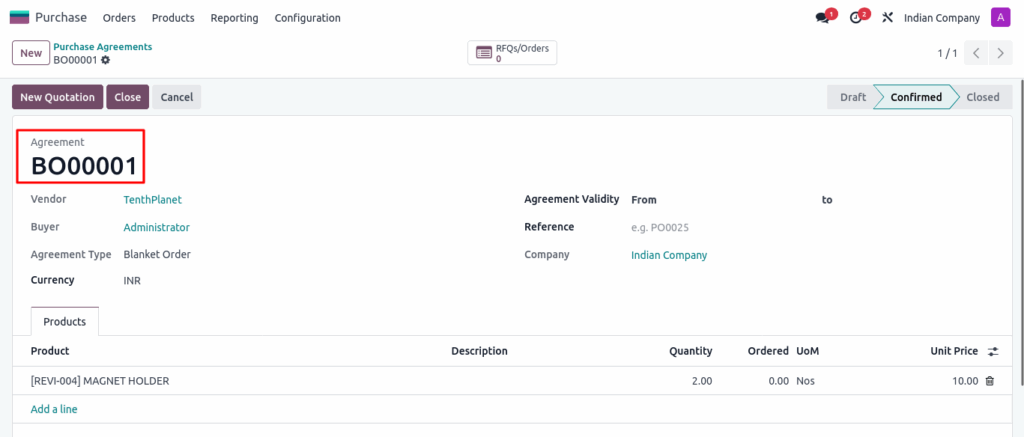Select the Confirmed status stage

click(x=916, y=97)
